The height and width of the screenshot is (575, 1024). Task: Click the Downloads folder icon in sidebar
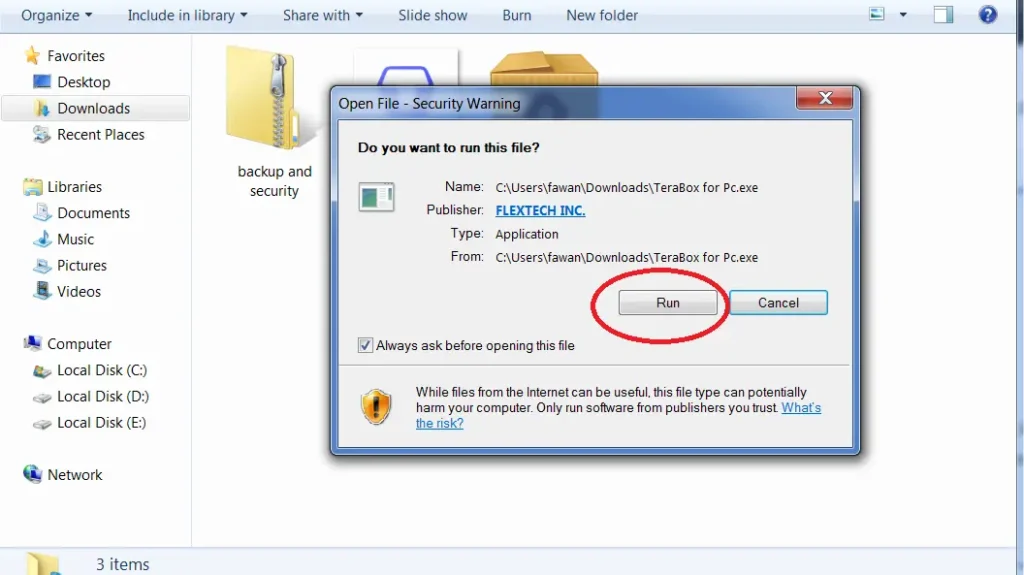click(x=42, y=108)
